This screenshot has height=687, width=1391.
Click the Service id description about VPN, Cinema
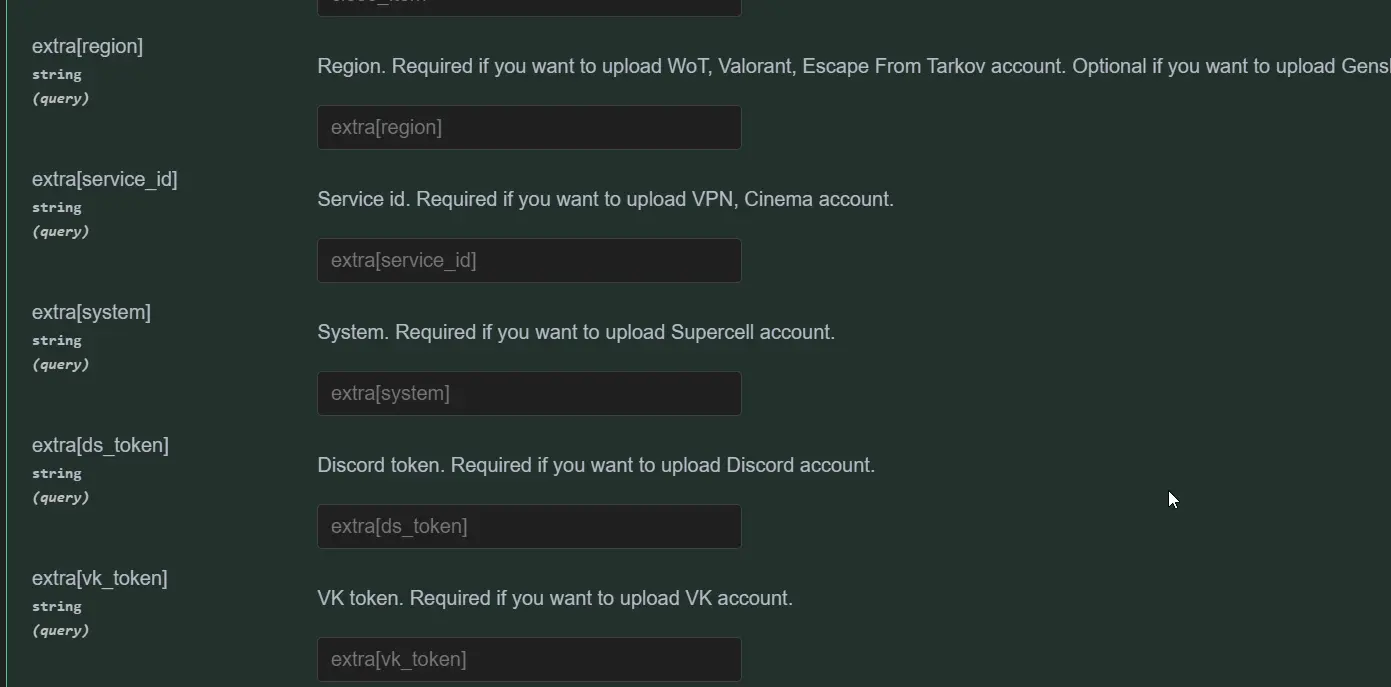(x=605, y=199)
